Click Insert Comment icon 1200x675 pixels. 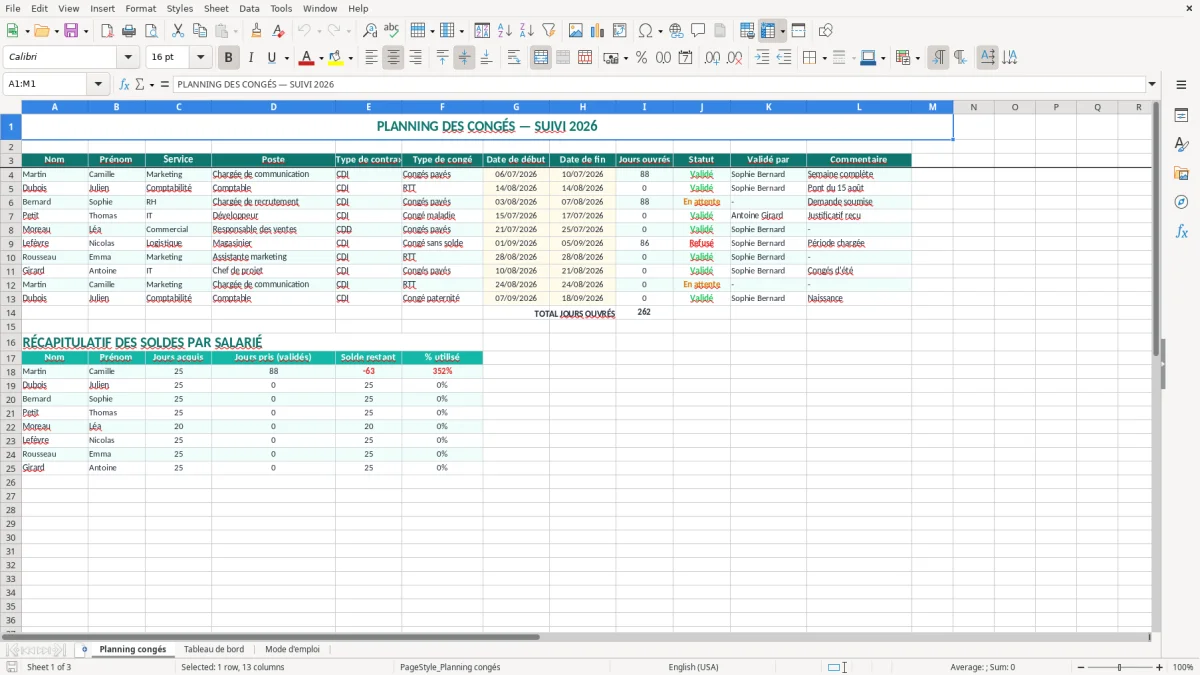(x=698, y=31)
